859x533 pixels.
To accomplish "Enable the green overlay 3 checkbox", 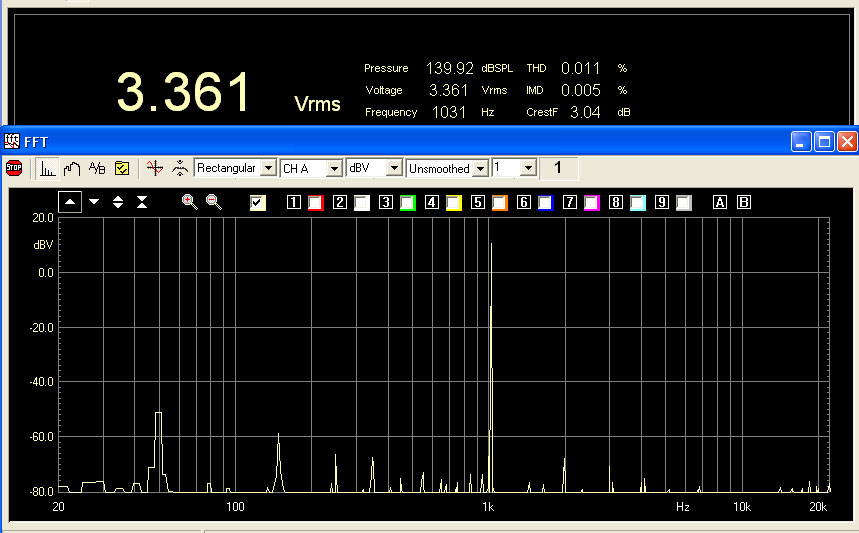I will pyautogui.click(x=407, y=203).
